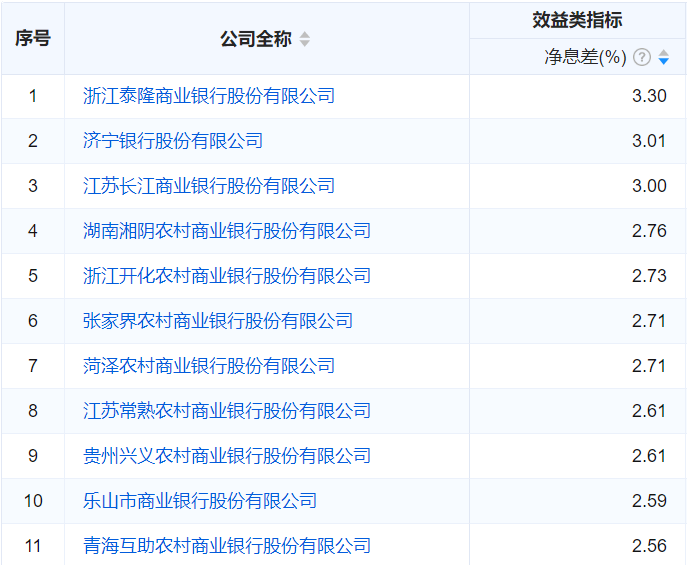
Task: Click the 序号 column header
Action: [33, 39]
